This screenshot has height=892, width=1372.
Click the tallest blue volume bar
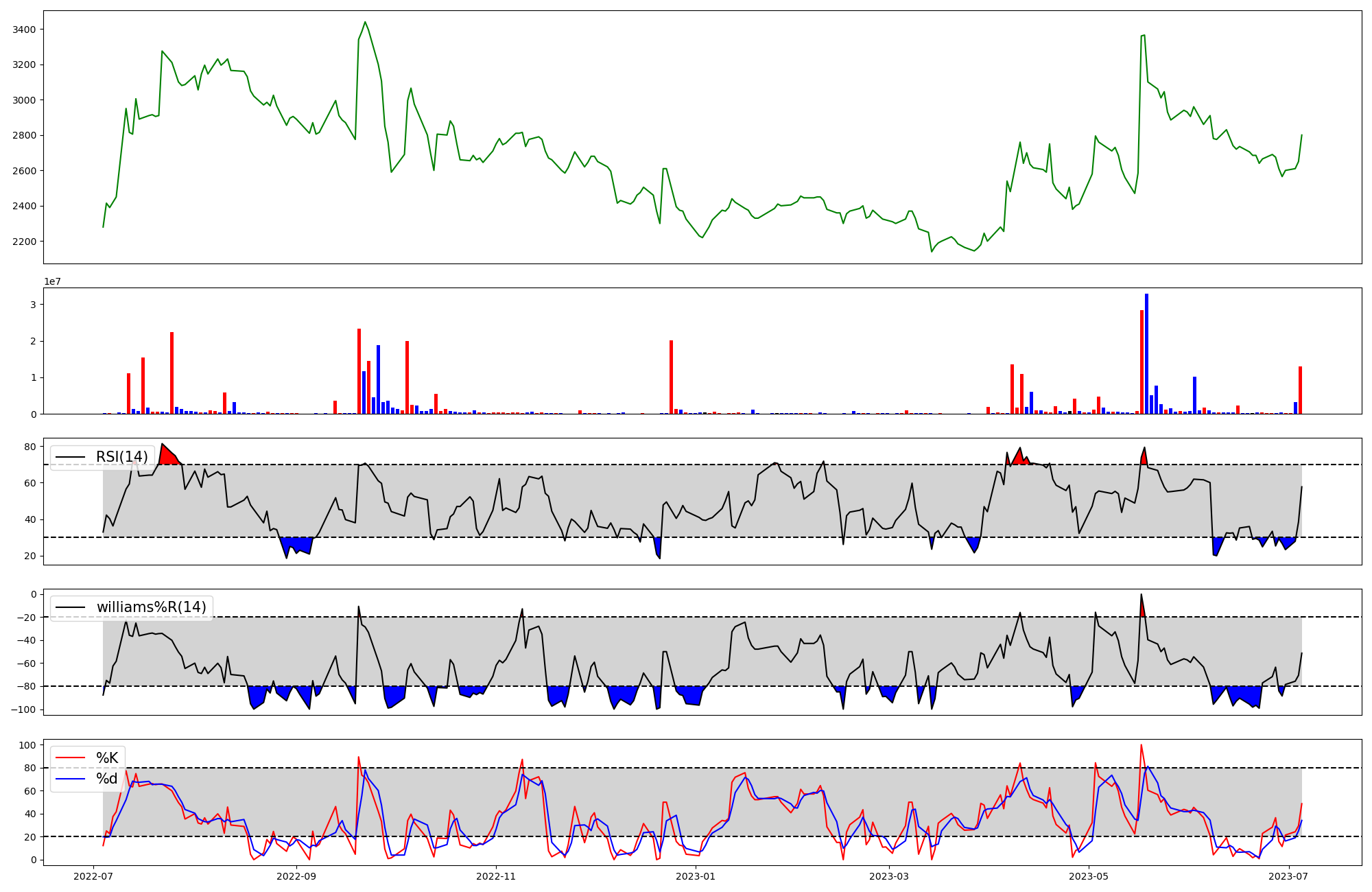[1146, 353]
